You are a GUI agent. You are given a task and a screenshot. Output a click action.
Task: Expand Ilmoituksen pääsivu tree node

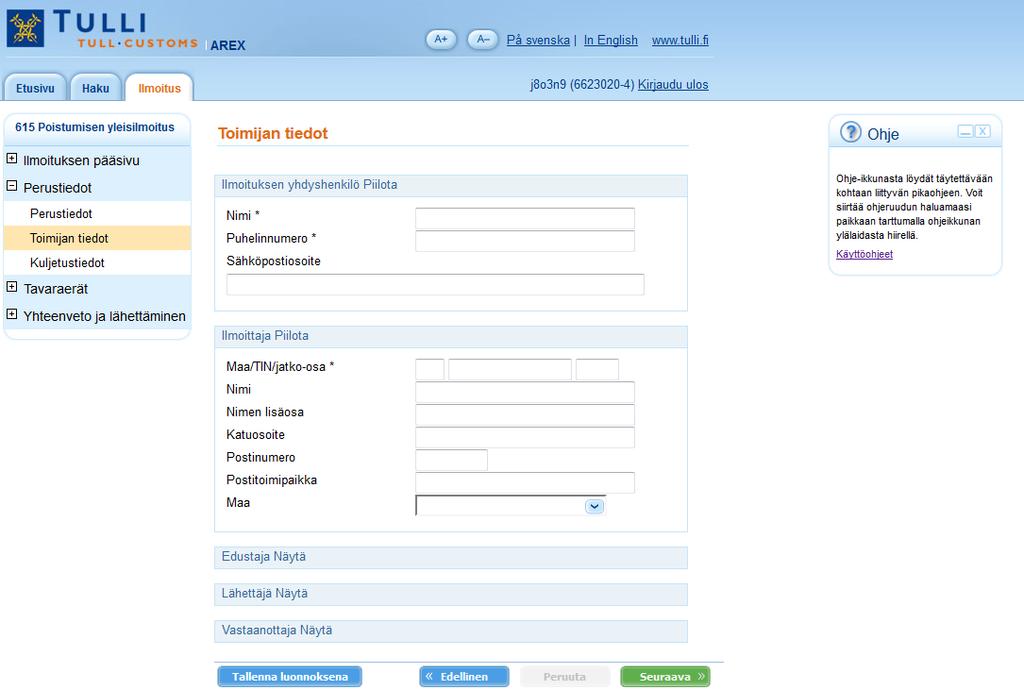point(12,159)
